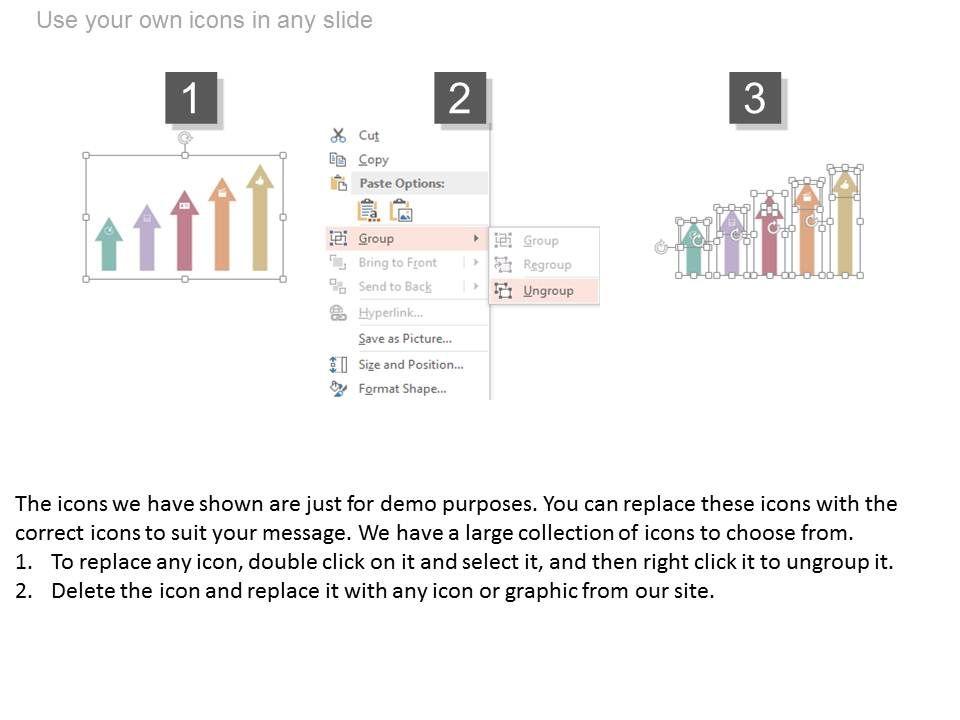Click the ungrouped tan arrow in step 3

point(845,222)
